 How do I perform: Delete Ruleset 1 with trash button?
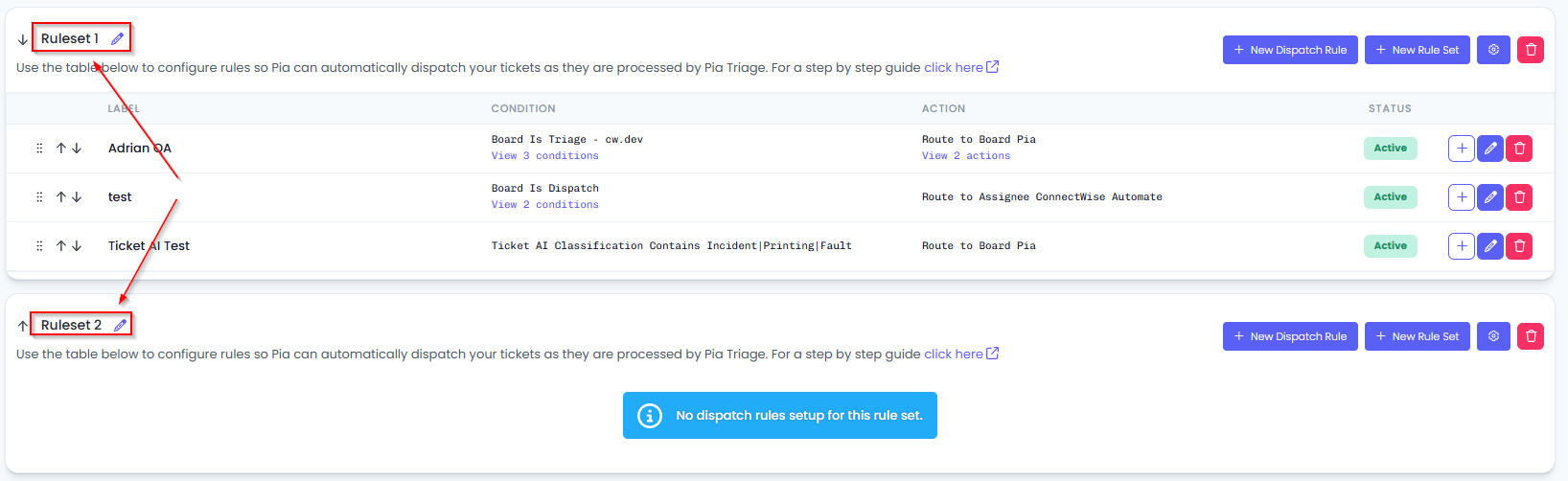point(1531,50)
